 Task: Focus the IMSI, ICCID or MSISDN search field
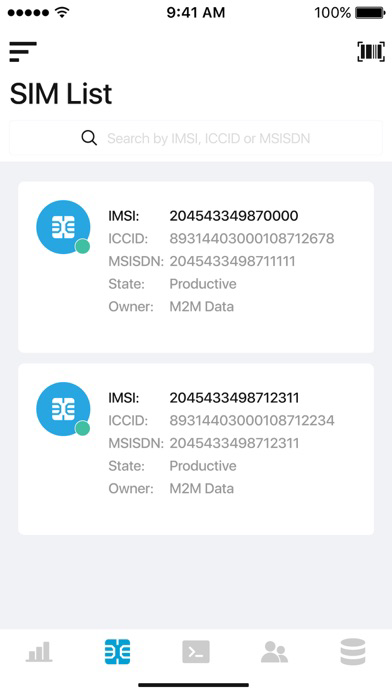pos(196,138)
